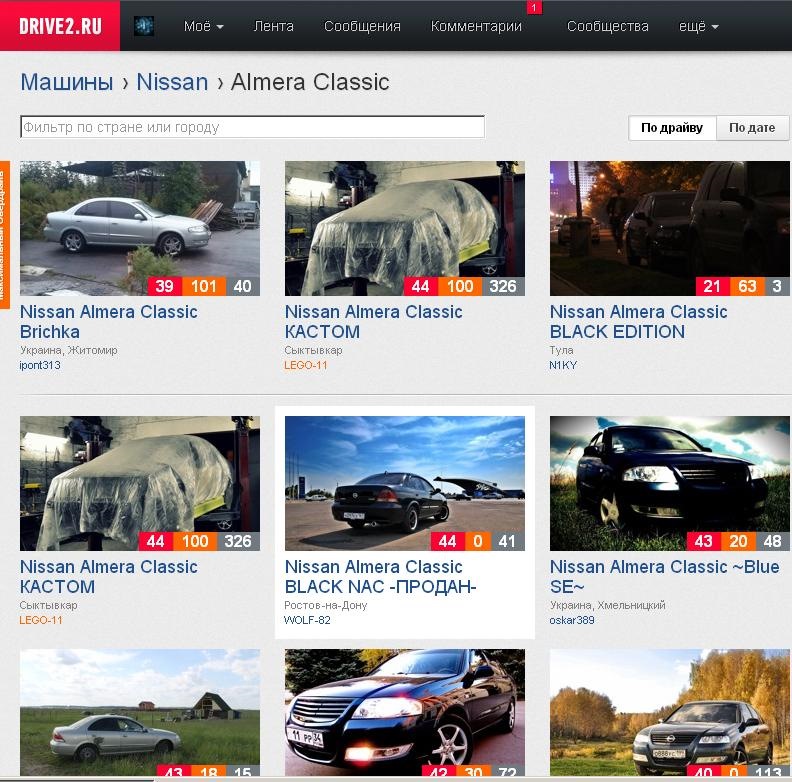
Task: Open Nissan Almera Classic BLACK EDITION title
Action: pyautogui.click(x=638, y=322)
